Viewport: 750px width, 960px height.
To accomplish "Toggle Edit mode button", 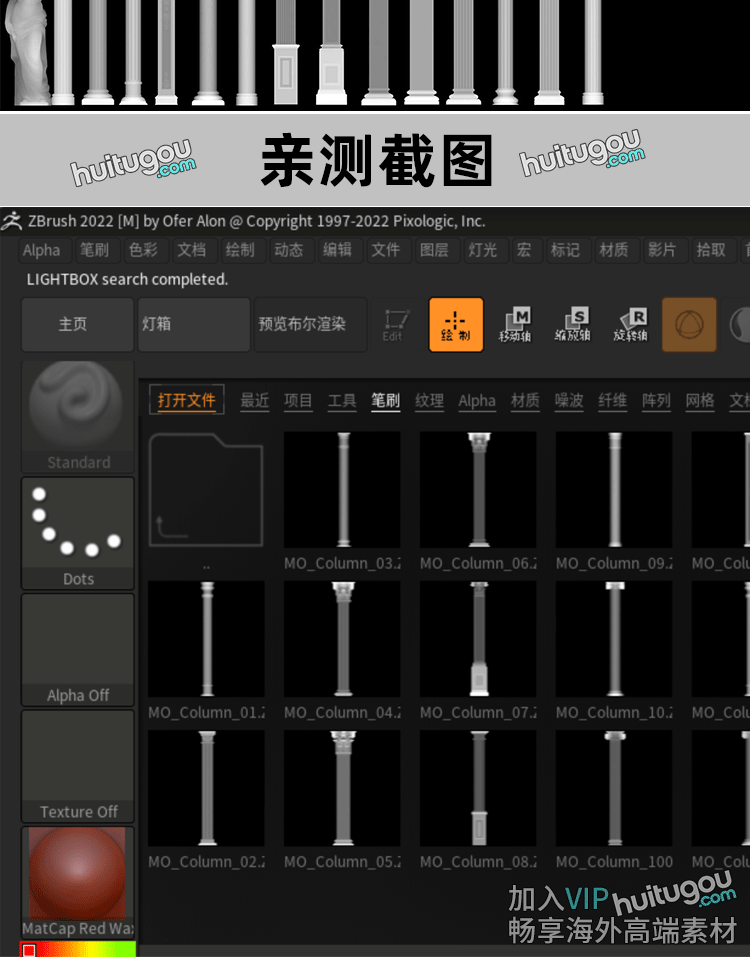I will pyautogui.click(x=396, y=324).
